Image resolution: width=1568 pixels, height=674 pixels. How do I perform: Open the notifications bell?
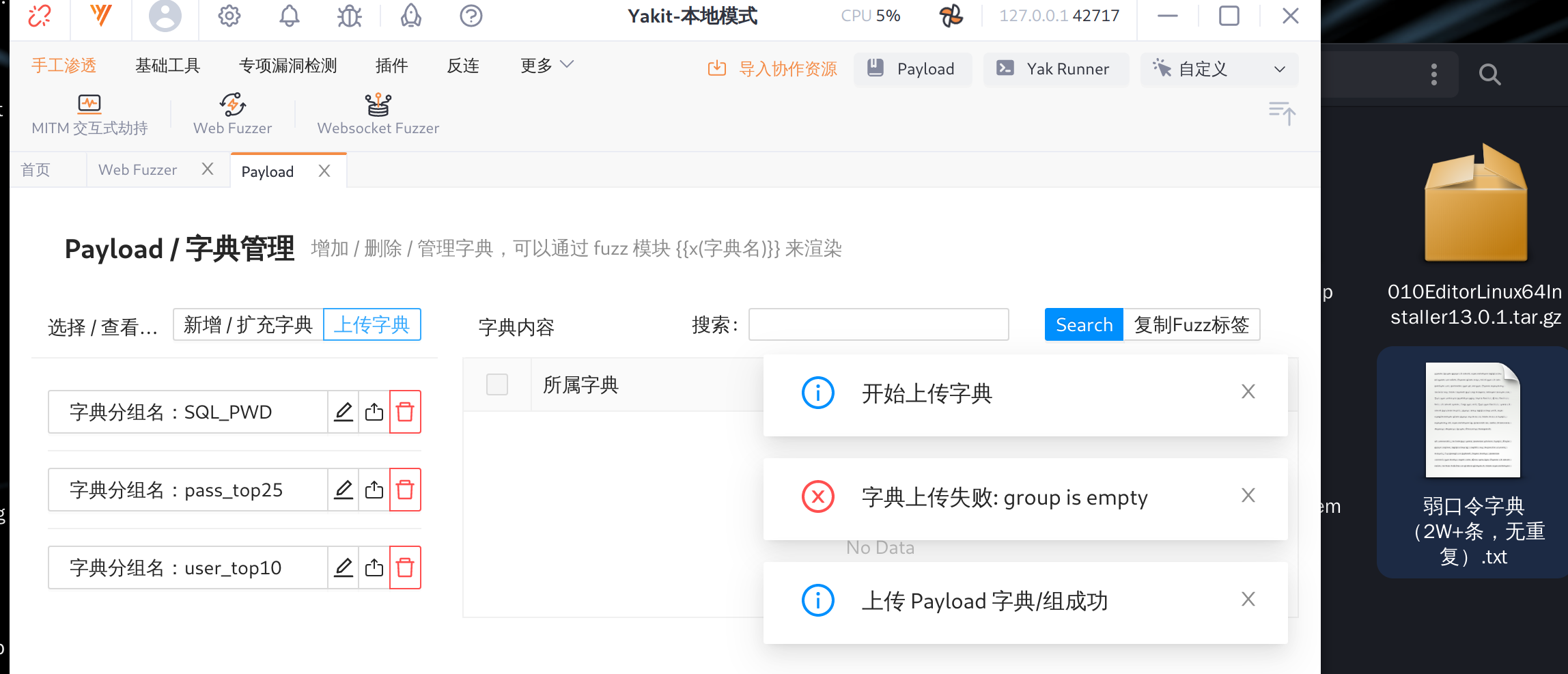(289, 16)
